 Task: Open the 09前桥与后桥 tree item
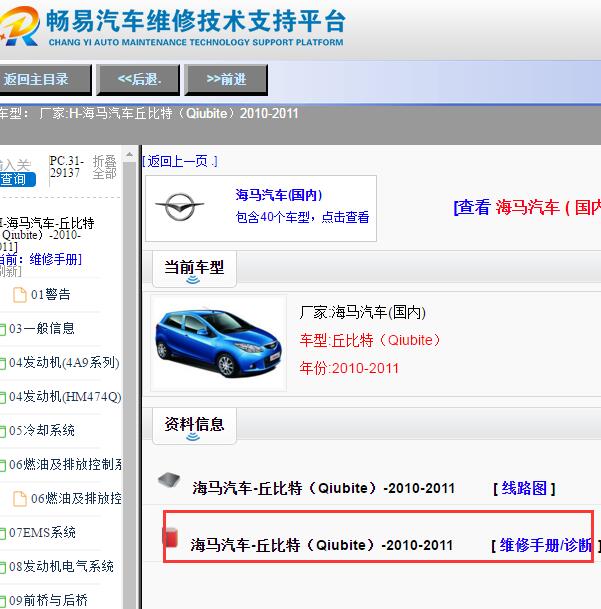[48, 600]
